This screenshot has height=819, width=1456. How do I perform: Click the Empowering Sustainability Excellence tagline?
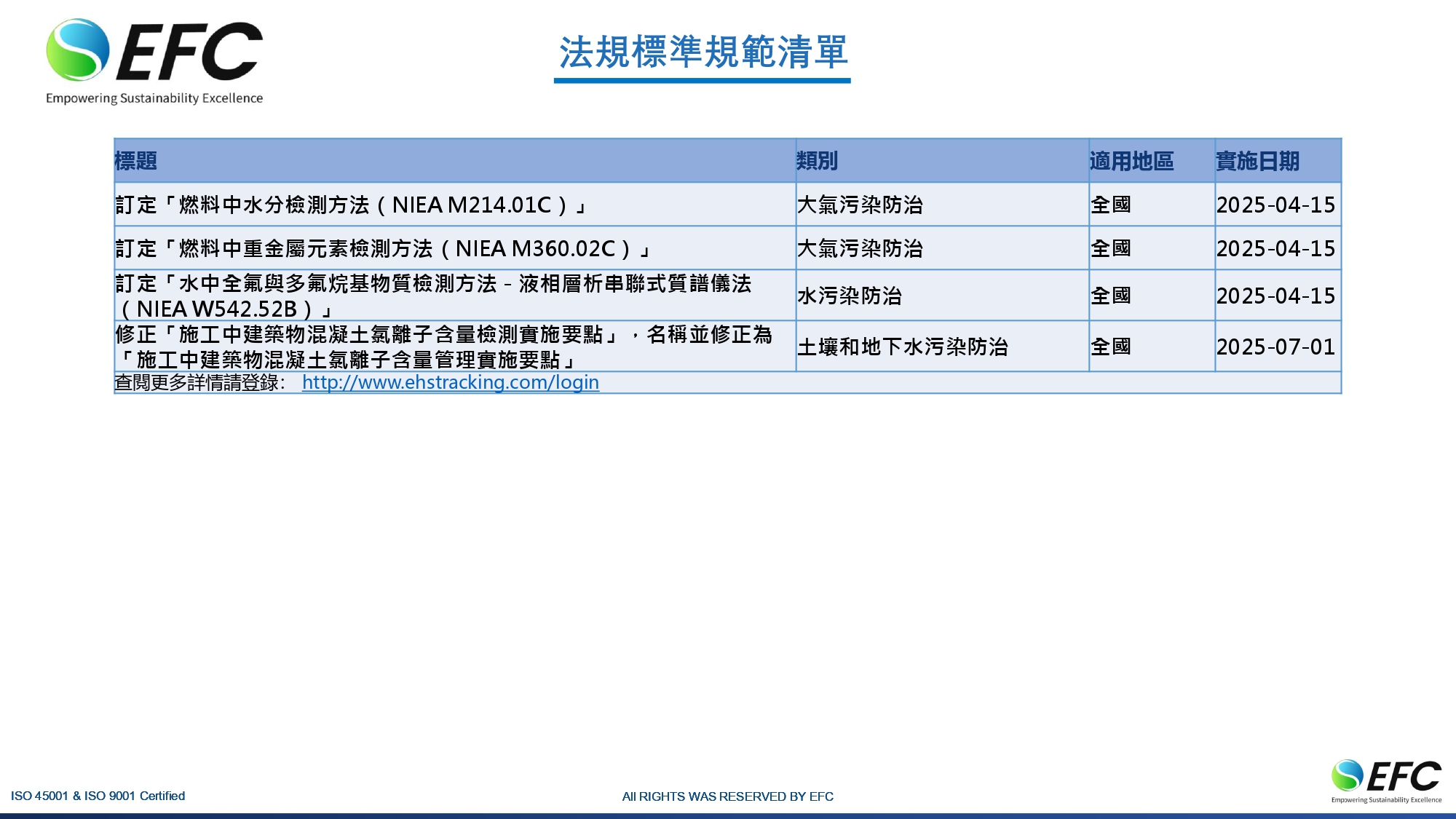154,98
